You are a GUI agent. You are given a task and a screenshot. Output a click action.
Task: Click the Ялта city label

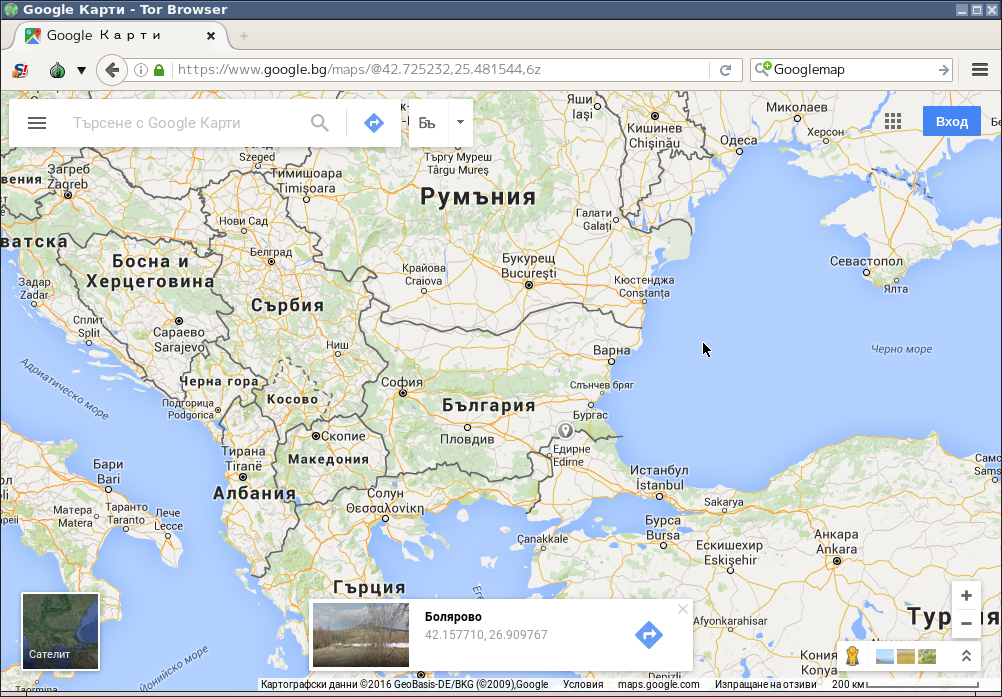tap(896, 289)
